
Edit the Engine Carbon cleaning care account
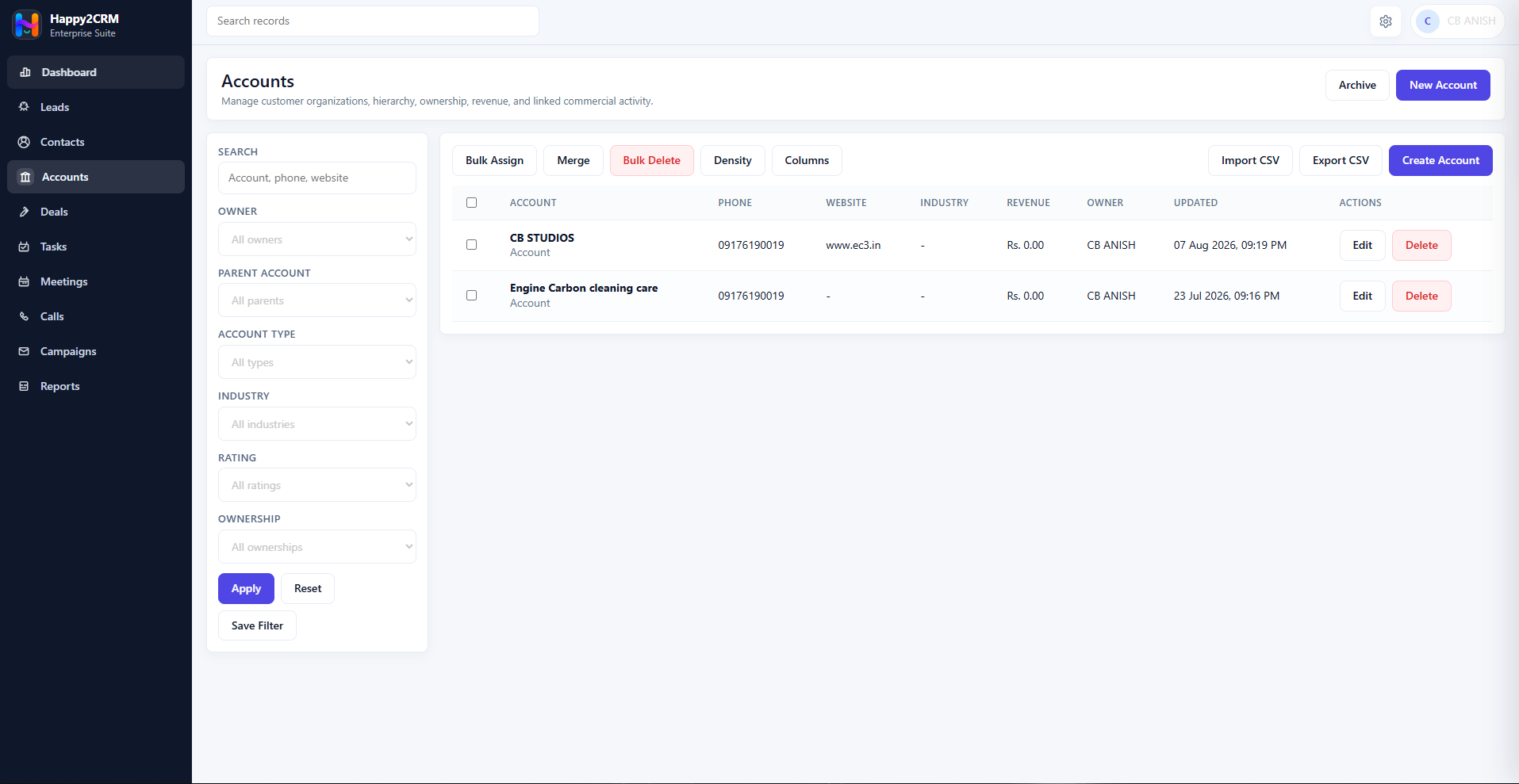point(1363,296)
